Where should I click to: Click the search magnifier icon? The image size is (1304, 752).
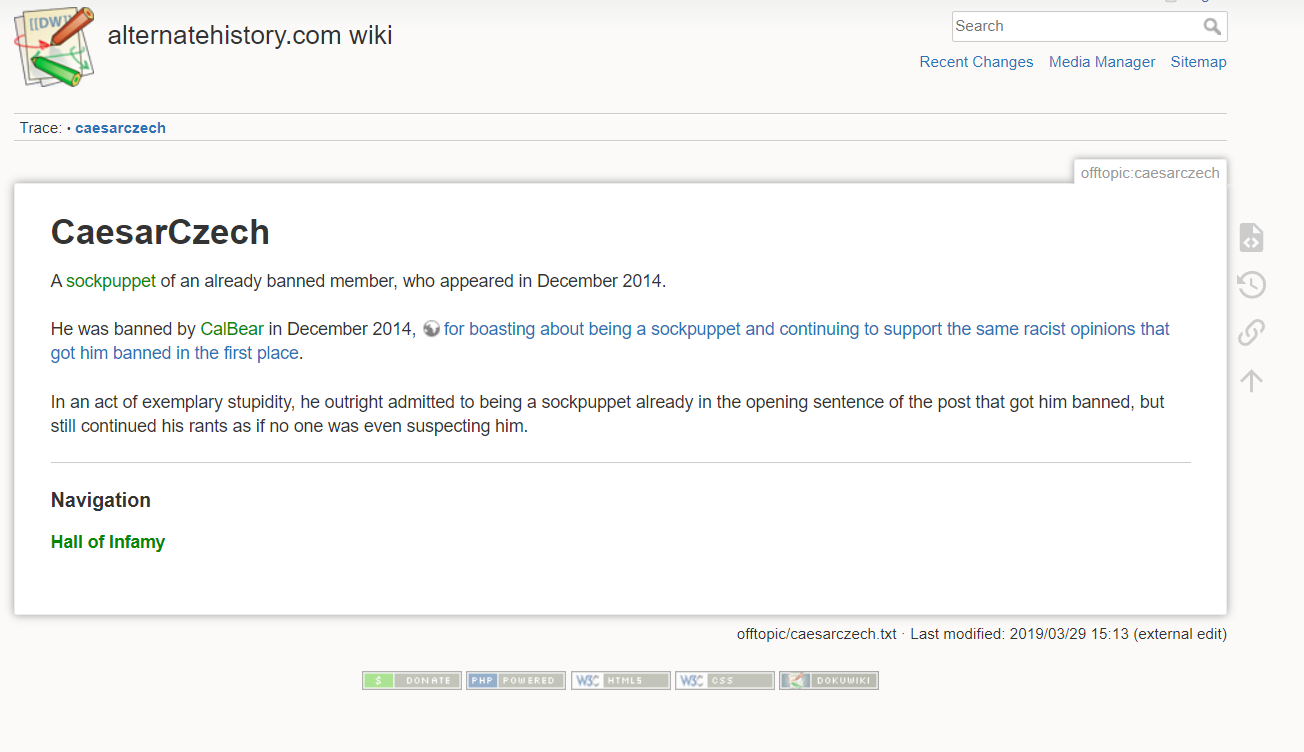pos(1212,27)
